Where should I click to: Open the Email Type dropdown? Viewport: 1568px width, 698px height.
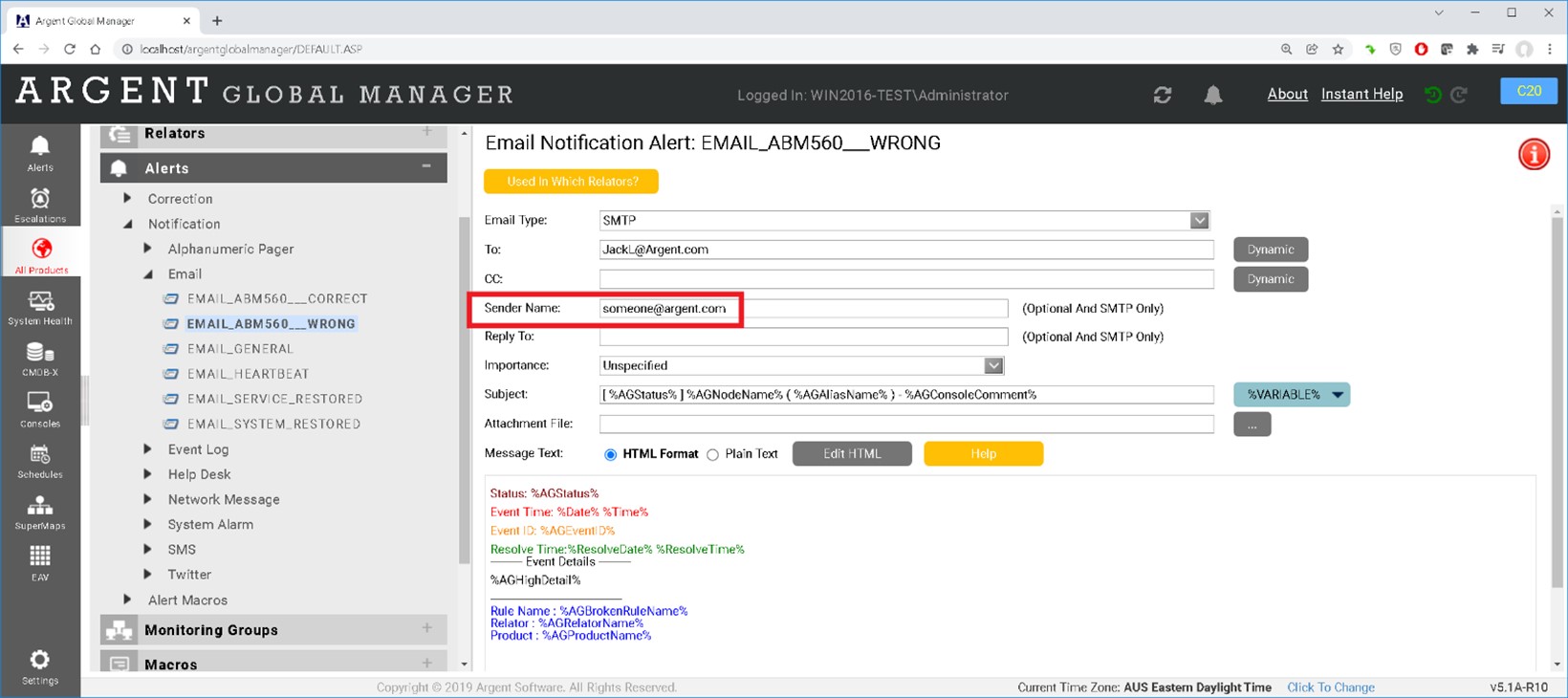[x=1199, y=221]
